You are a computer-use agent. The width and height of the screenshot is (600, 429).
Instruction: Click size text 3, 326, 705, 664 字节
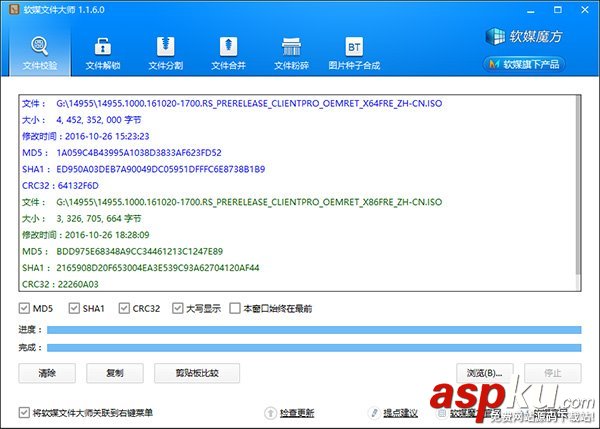pos(99,219)
